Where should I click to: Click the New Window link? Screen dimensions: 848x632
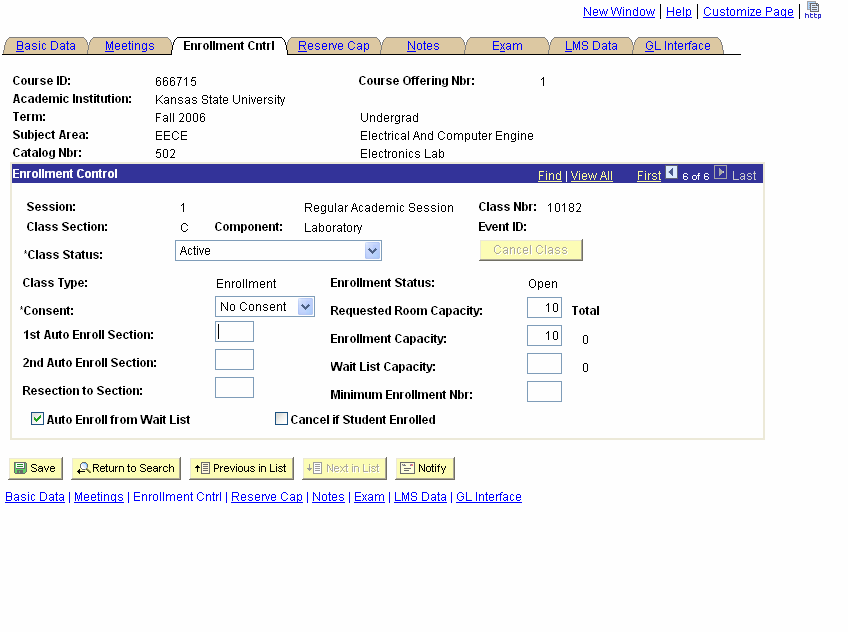(619, 12)
